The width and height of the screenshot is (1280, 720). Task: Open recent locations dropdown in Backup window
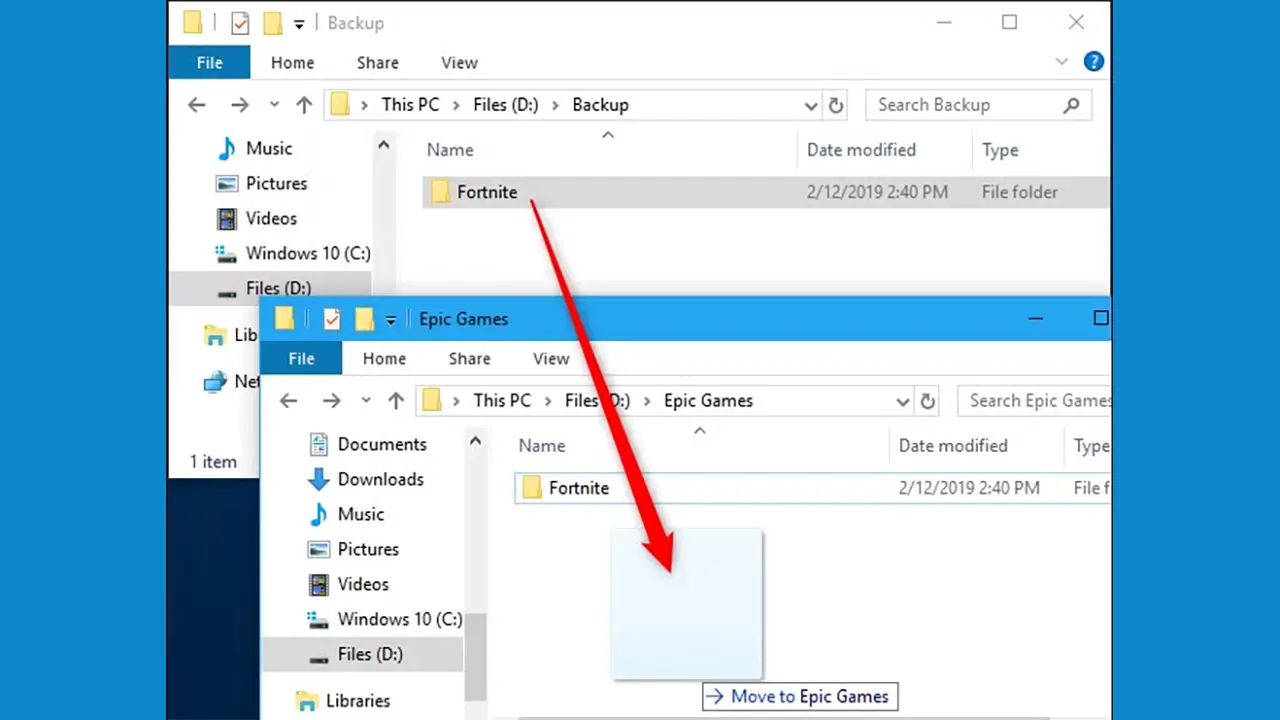coord(274,105)
